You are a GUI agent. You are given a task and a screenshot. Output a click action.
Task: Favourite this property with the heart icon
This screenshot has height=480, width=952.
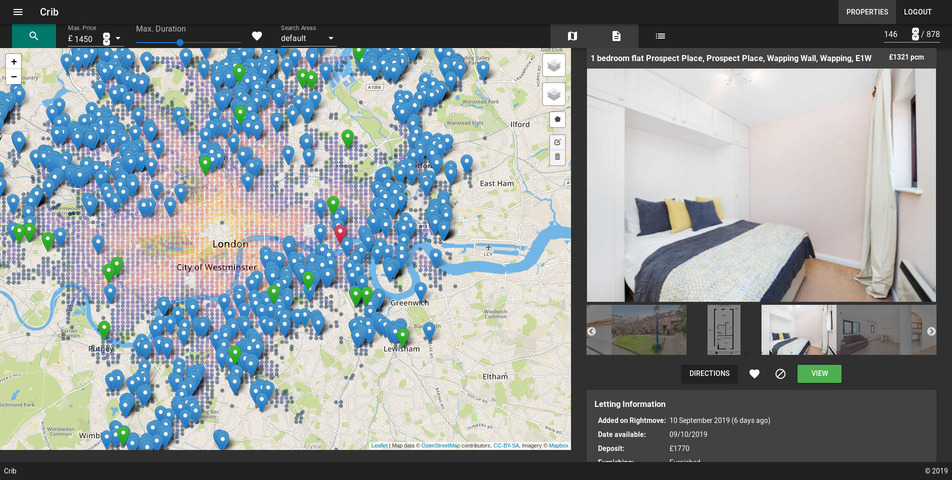click(754, 374)
